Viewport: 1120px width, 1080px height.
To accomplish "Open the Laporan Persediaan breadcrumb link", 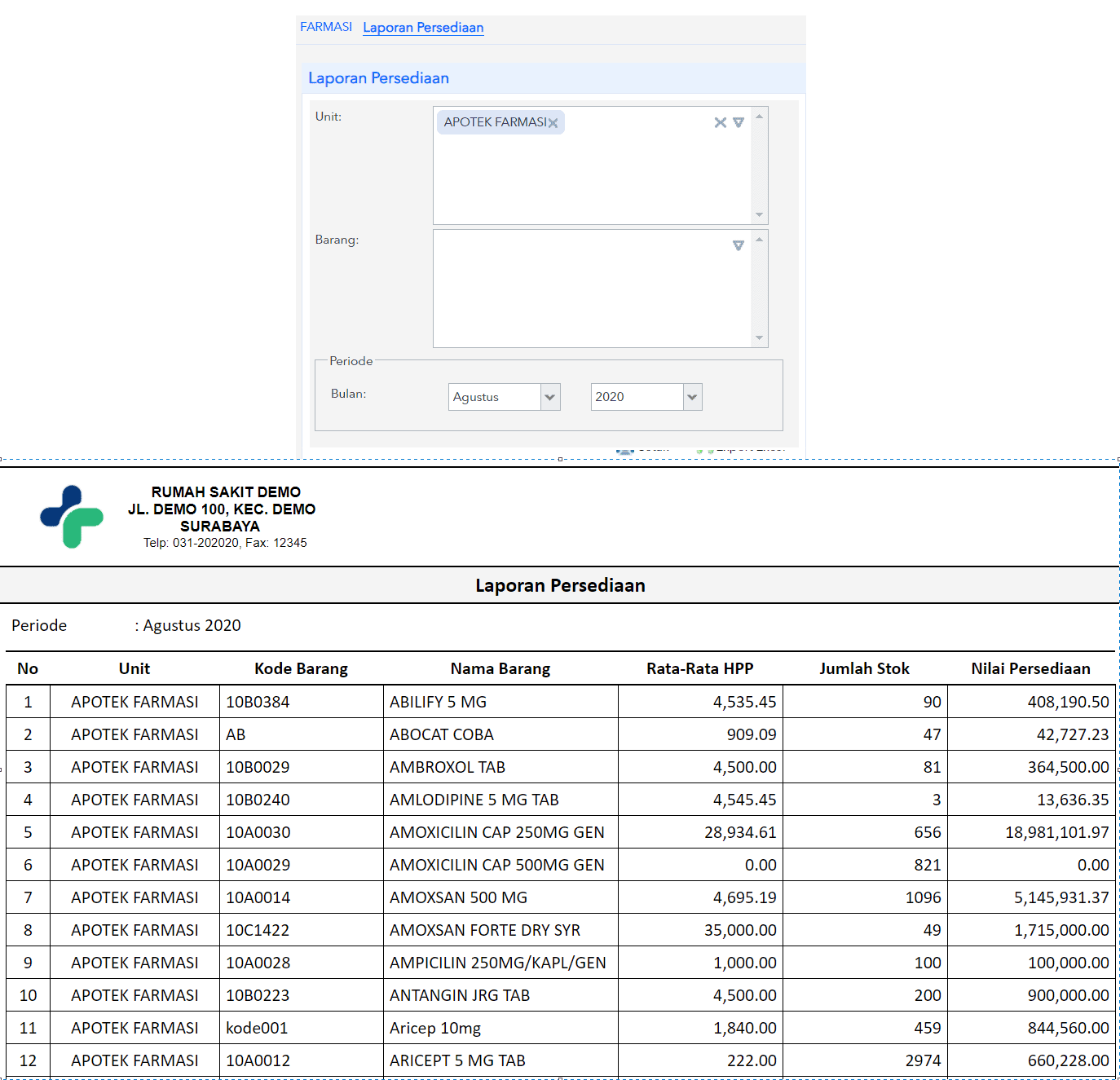I will point(423,28).
